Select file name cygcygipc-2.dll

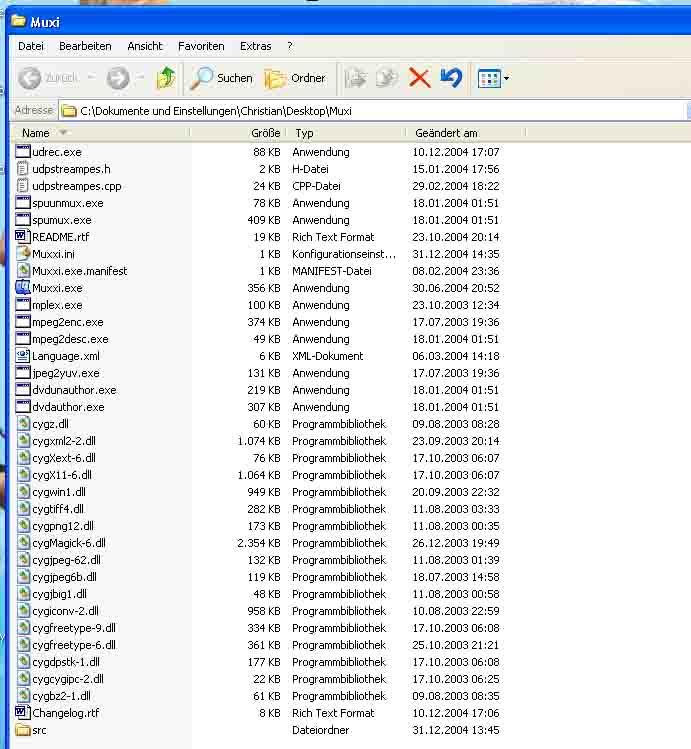click(x=68, y=679)
